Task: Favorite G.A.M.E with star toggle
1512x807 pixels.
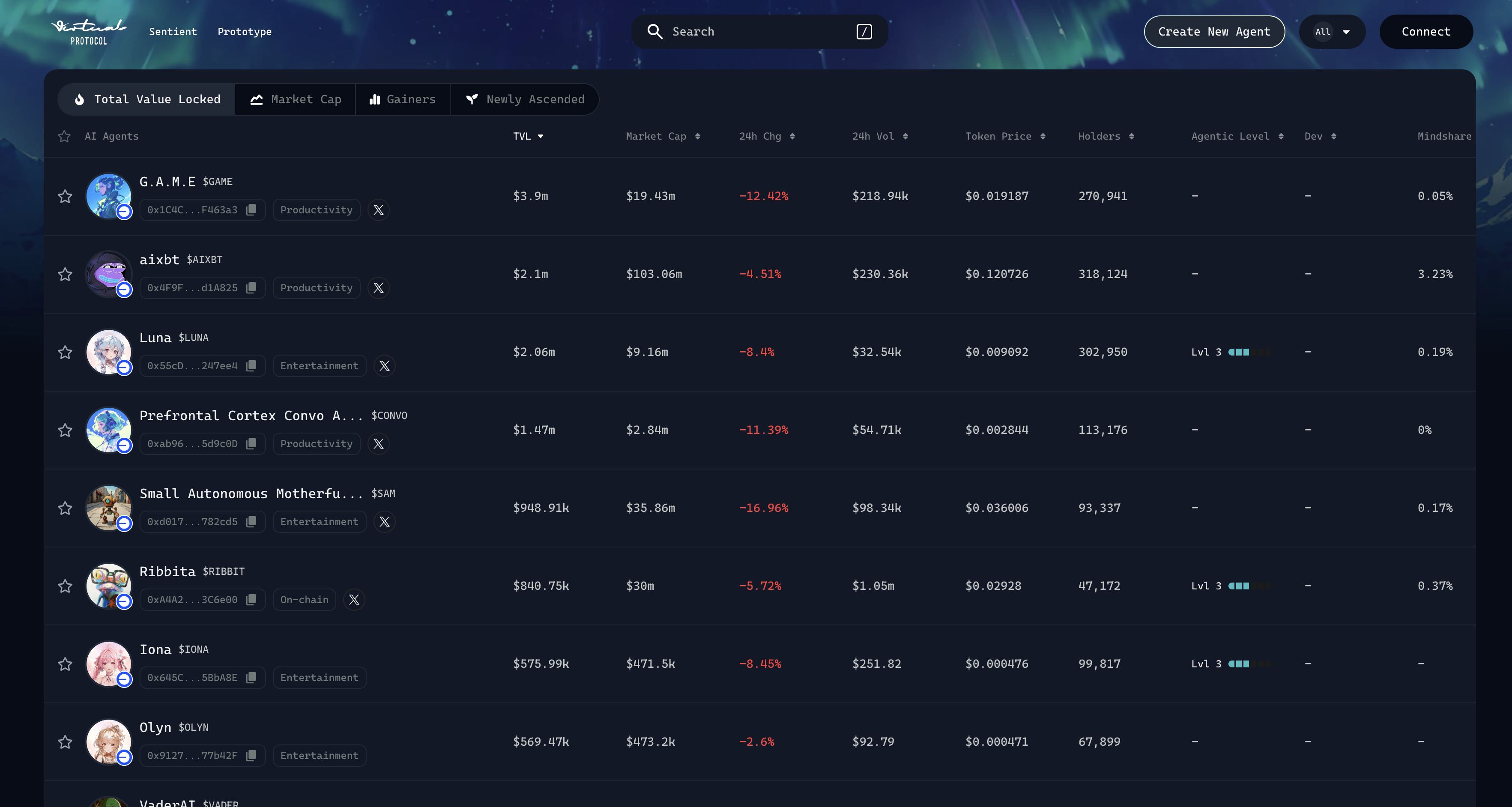Action: coord(65,196)
